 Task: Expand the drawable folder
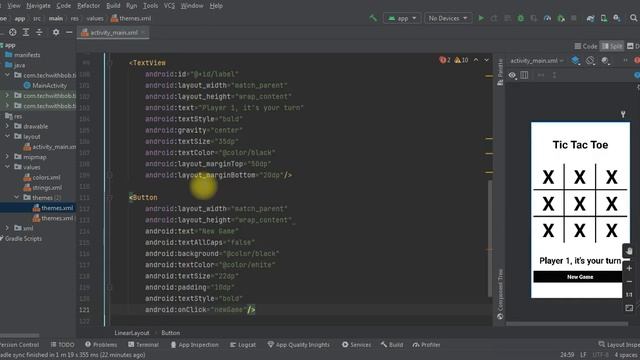point(7,126)
